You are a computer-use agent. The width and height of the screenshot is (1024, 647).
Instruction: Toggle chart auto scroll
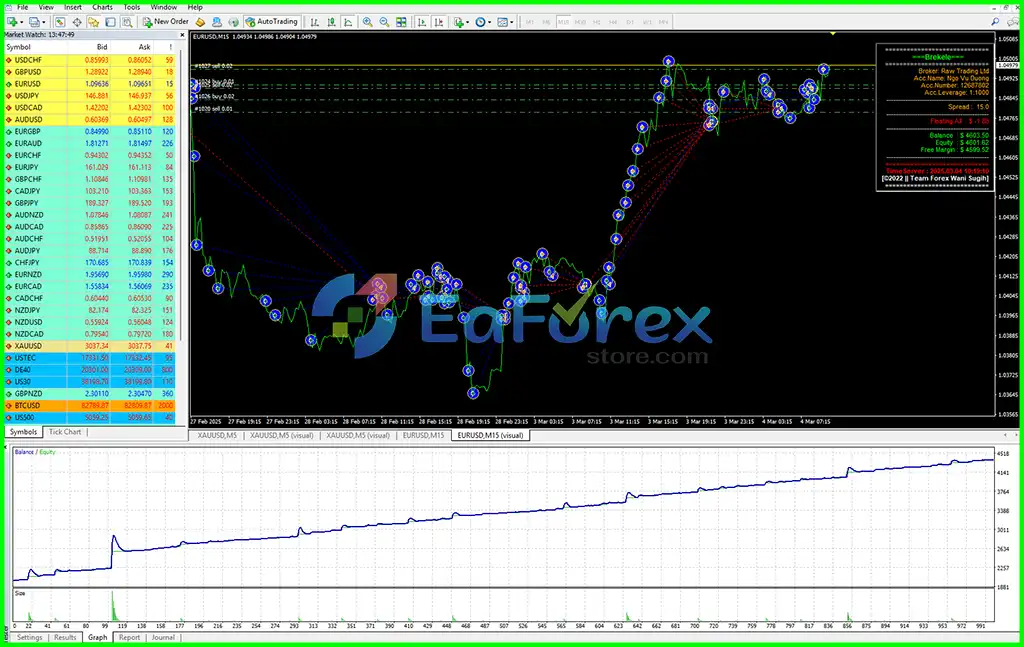pyautogui.click(x=422, y=22)
